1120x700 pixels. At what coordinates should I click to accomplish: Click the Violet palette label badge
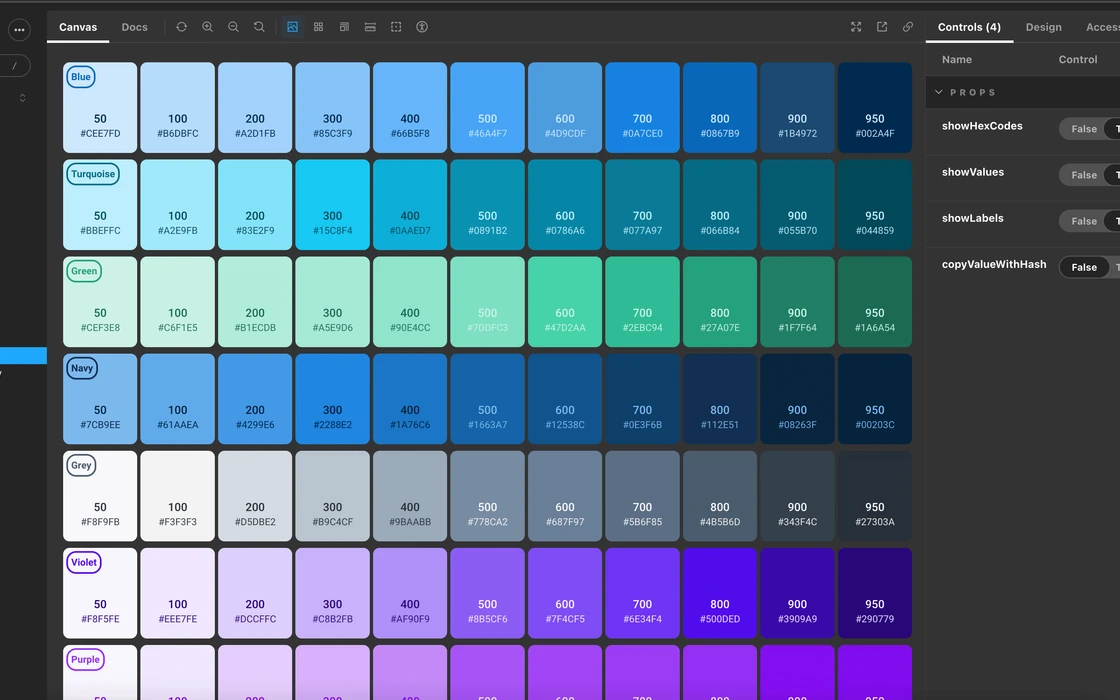pos(84,563)
